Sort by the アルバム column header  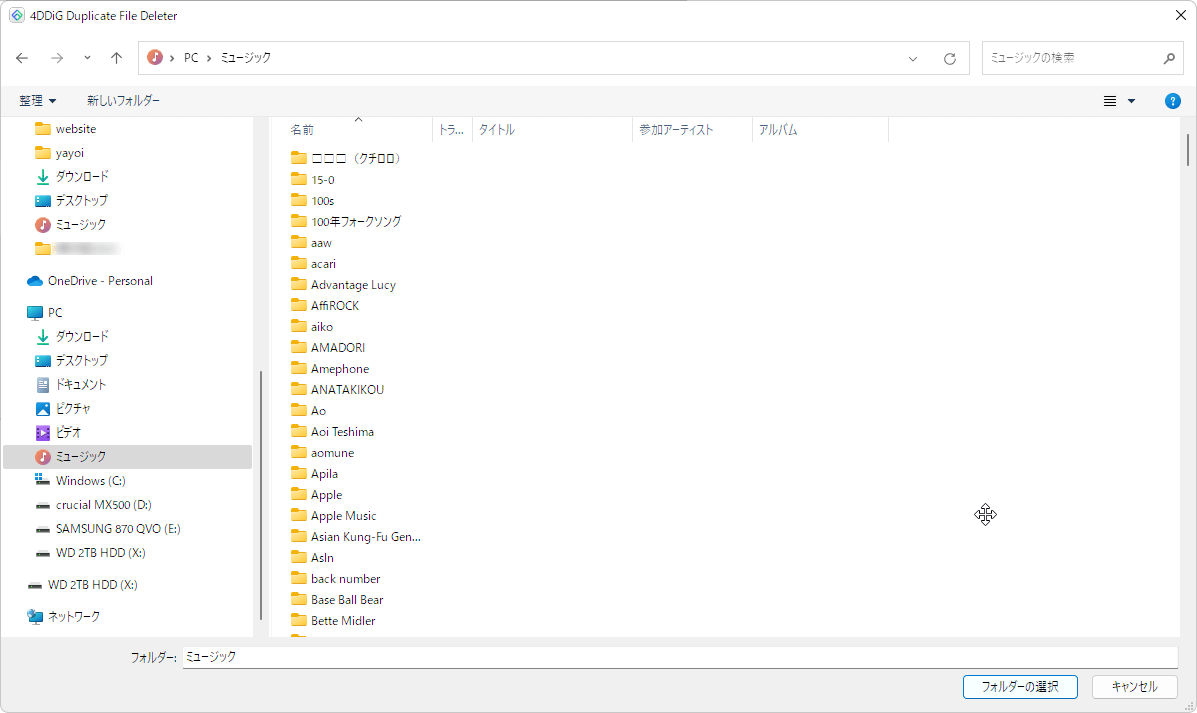point(821,130)
